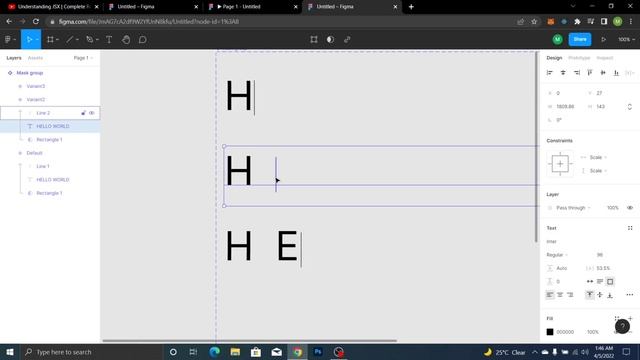Open the Page 1 dropdown
This screenshot has height=360, width=640.
pyautogui.click(x=83, y=58)
